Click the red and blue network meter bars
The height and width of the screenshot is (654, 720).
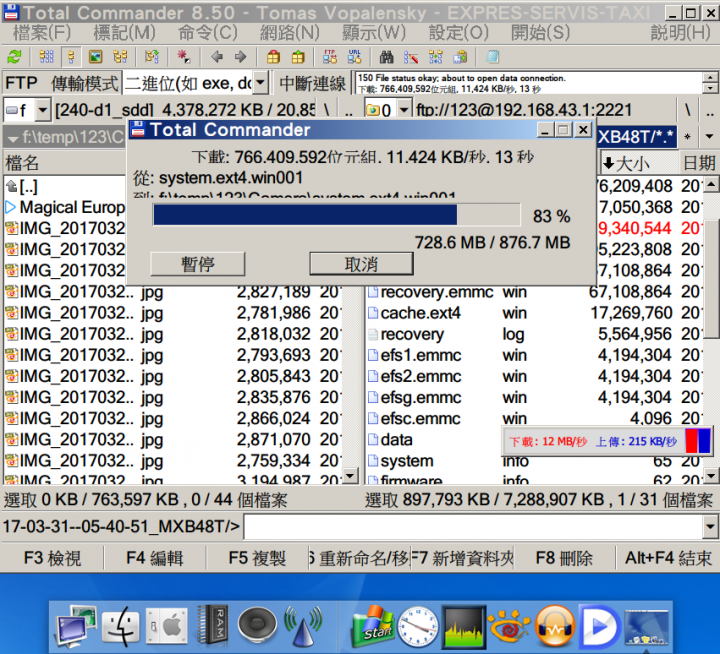tap(698, 441)
